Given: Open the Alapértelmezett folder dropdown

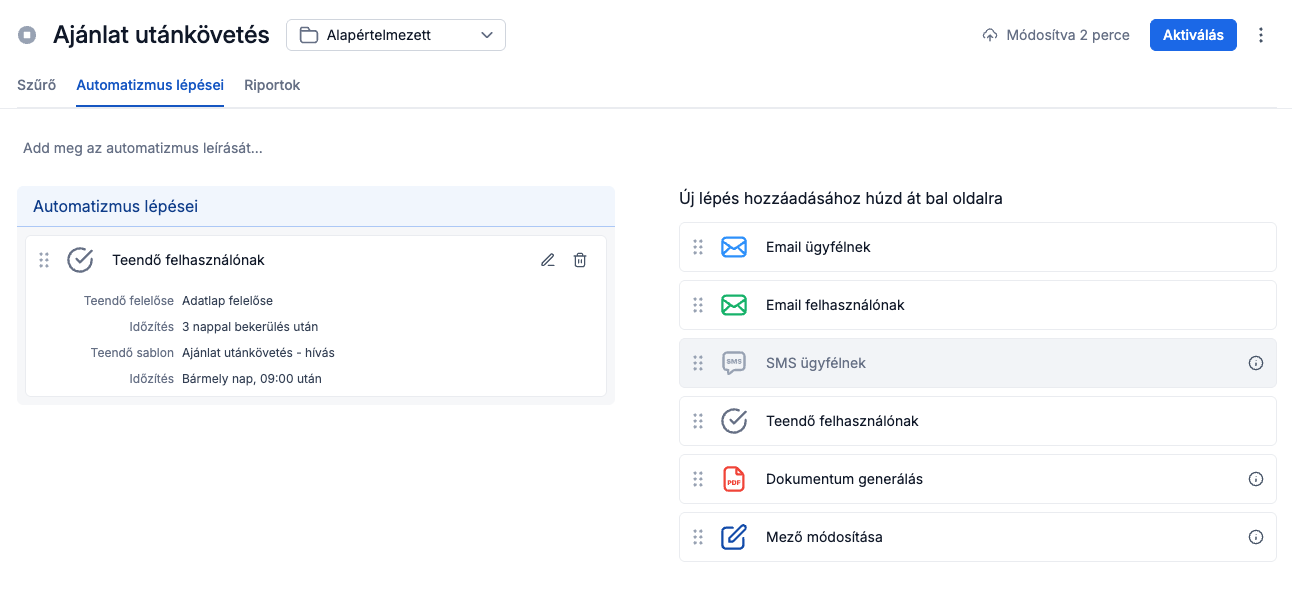Looking at the screenshot, I should coord(396,35).
